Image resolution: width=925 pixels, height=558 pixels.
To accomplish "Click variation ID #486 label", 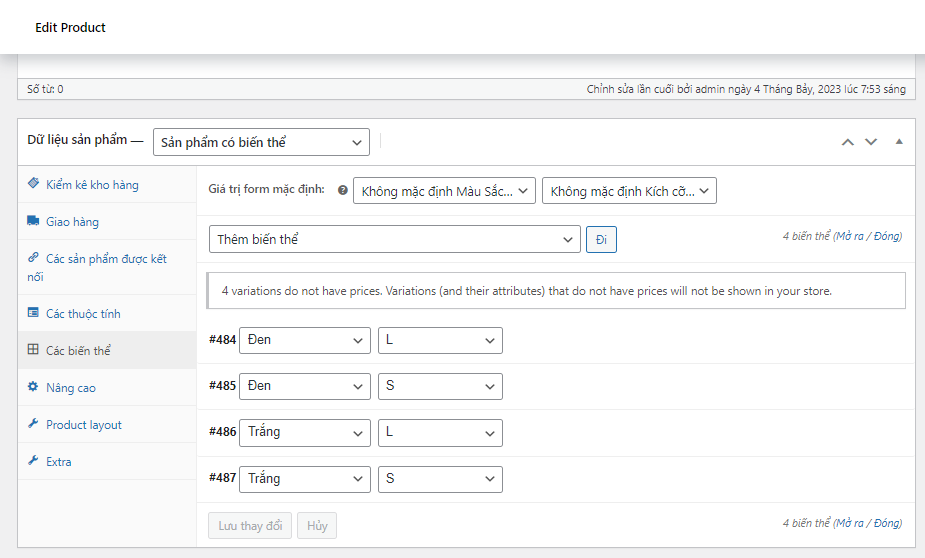I will pyautogui.click(x=222, y=432).
